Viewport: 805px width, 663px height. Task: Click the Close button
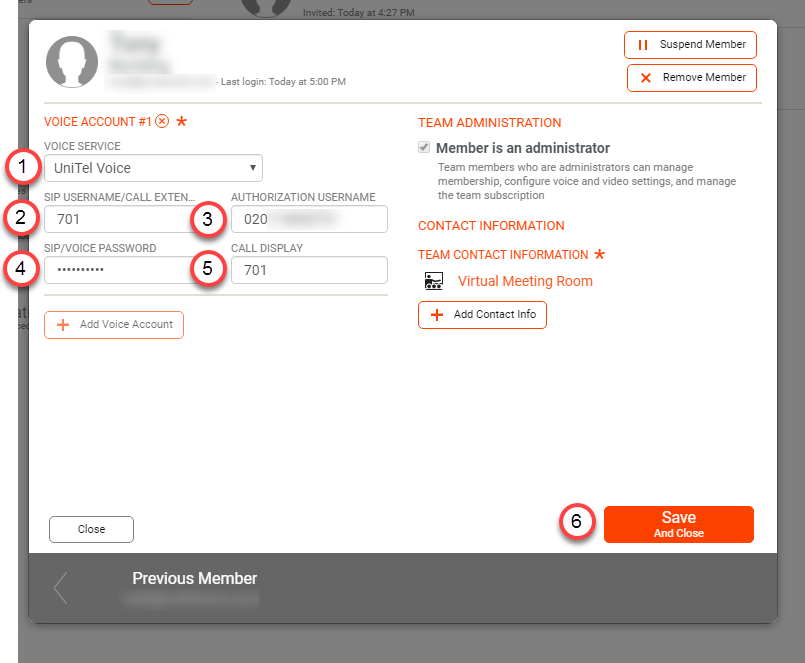pos(91,529)
